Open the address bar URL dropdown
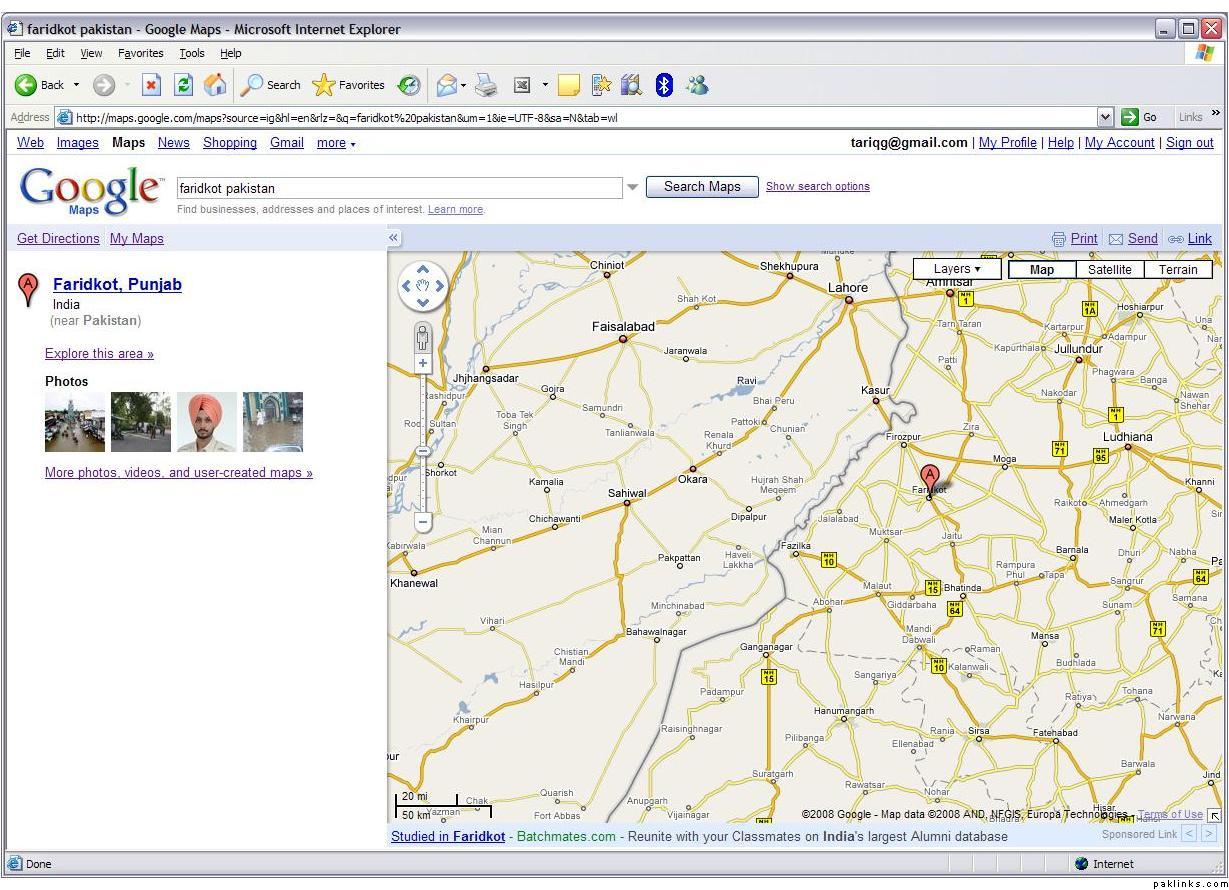The width and height of the screenshot is (1229, 890). coord(1105,117)
